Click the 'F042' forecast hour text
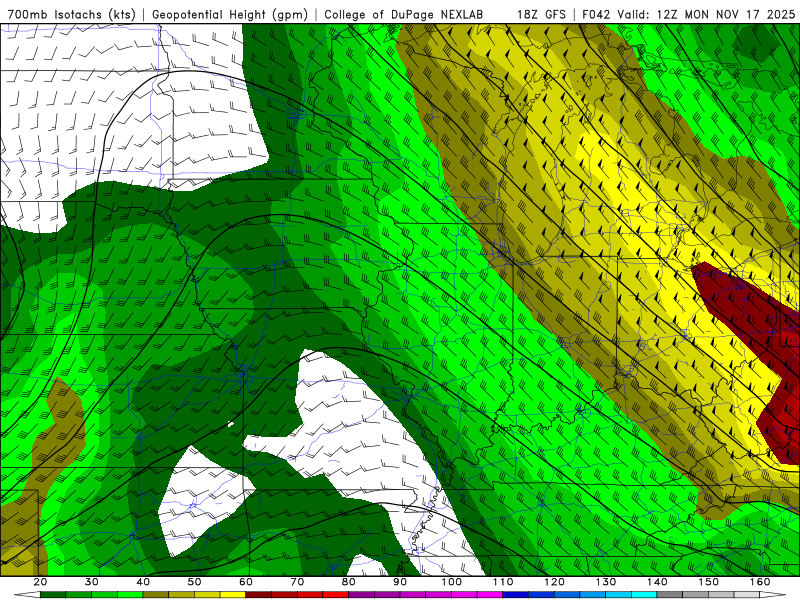This screenshot has height=600, width=800. tap(596, 14)
